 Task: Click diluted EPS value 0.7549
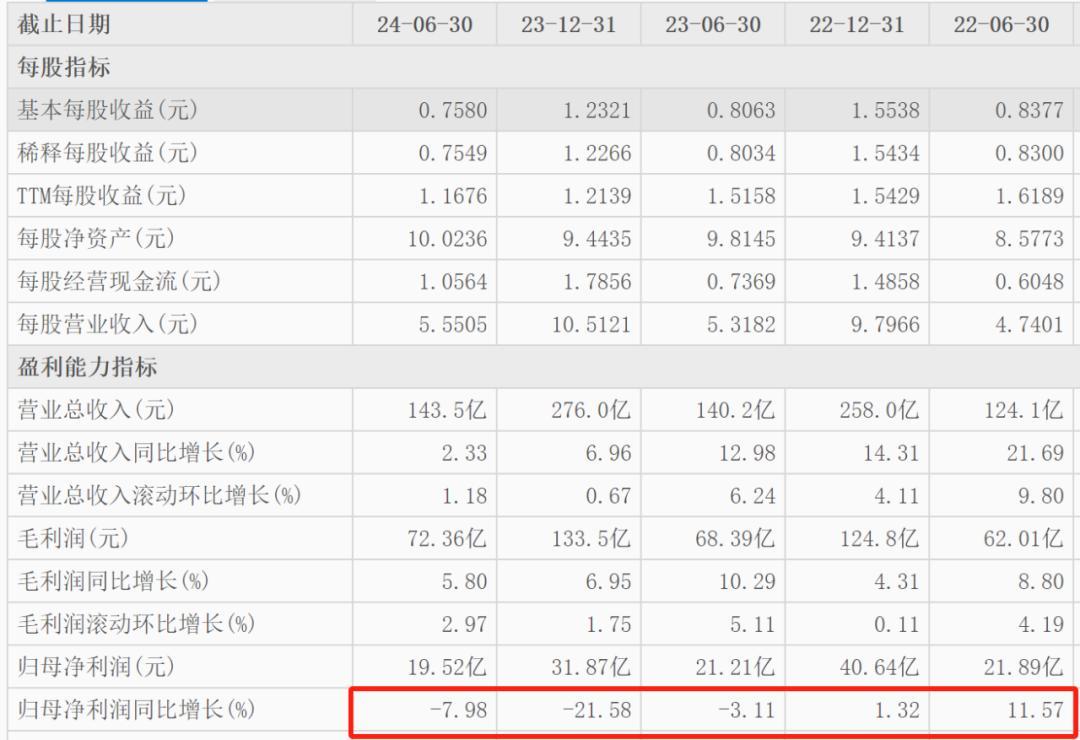pos(453,153)
